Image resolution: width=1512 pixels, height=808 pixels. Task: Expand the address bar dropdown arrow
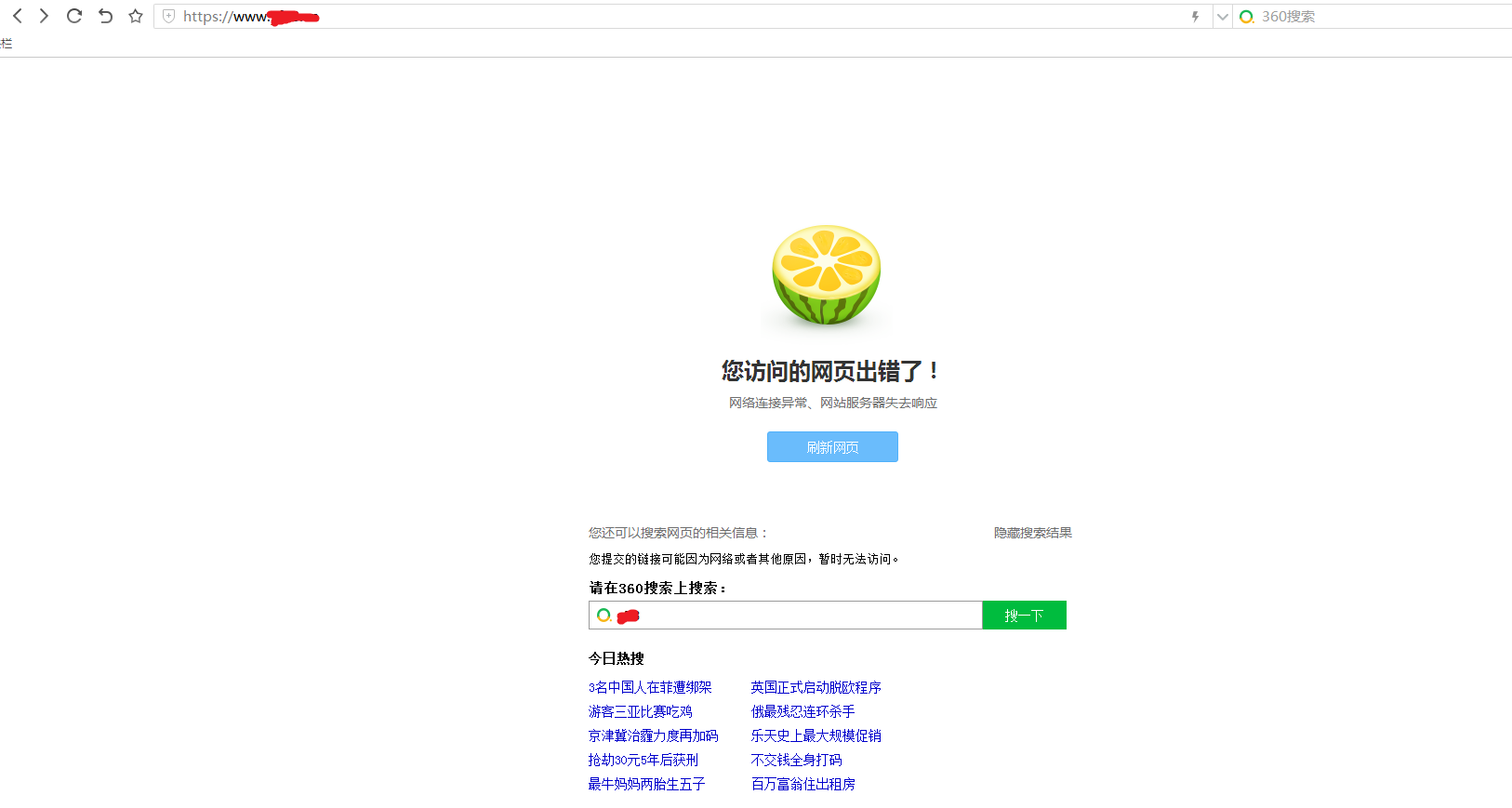(1223, 17)
